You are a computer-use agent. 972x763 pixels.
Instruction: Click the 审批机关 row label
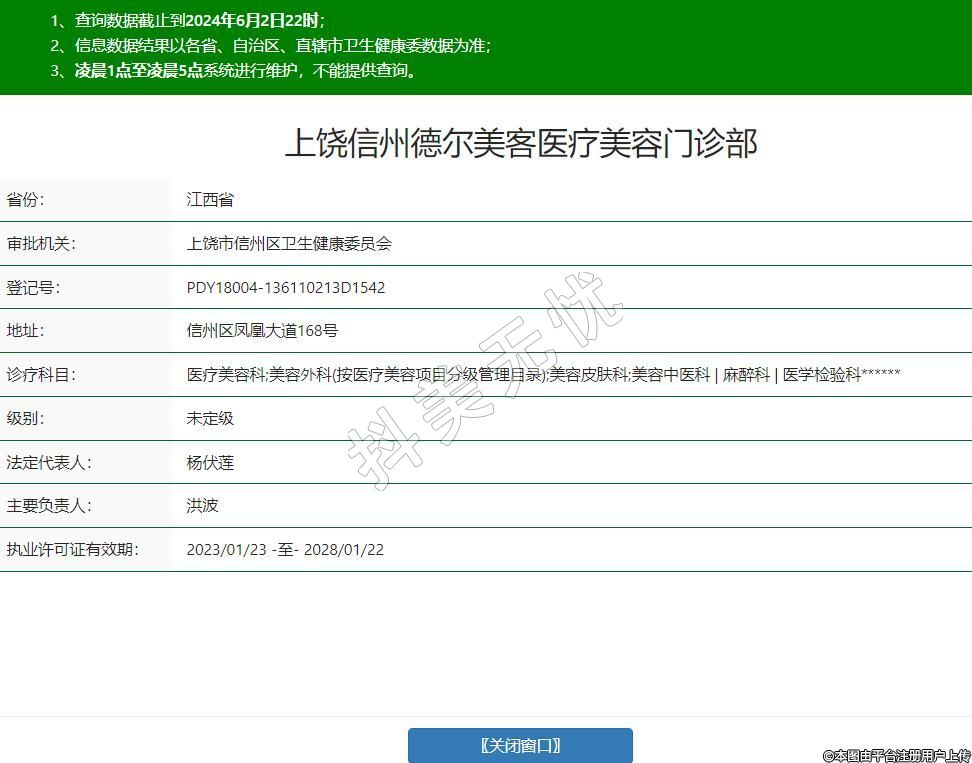[41, 243]
